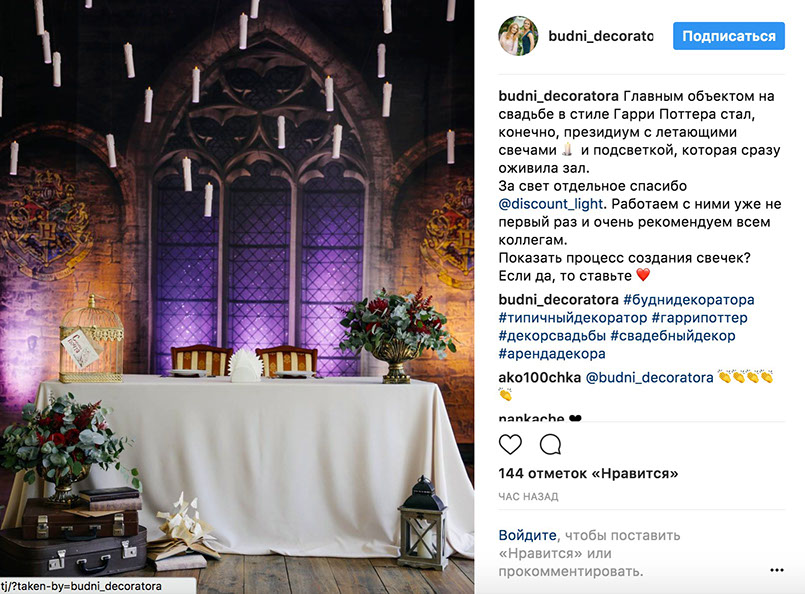The image size is (805, 594).
Task: Open the three-dots more options menu
Action: [777, 570]
